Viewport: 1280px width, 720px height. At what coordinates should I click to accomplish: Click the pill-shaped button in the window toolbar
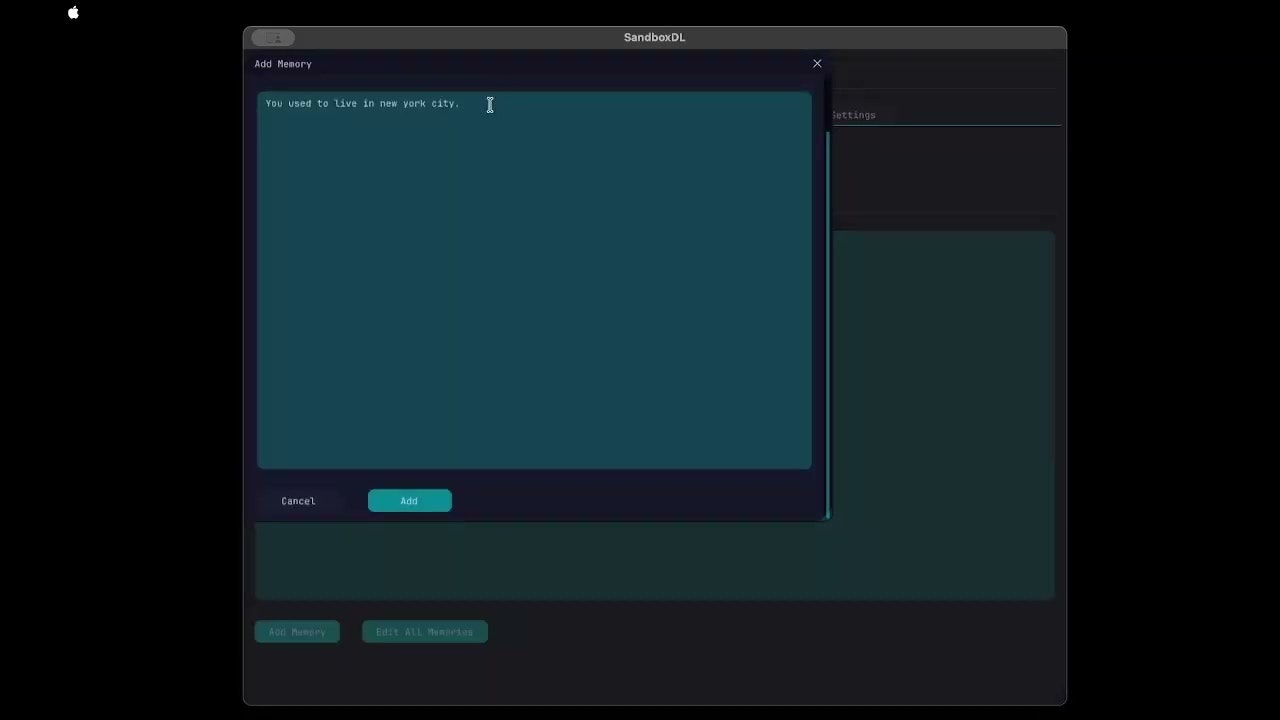[x=273, y=37]
